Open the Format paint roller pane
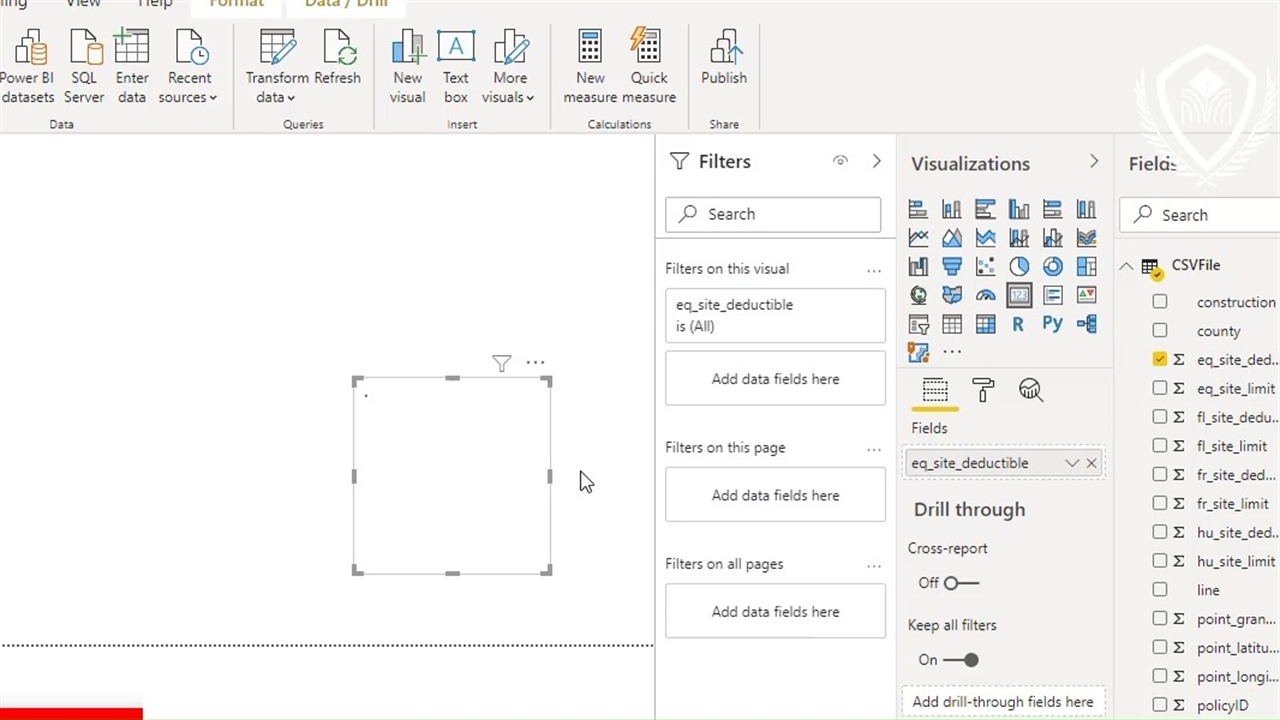The height and width of the screenshot is (720, 1280). [x=983, y=391]
